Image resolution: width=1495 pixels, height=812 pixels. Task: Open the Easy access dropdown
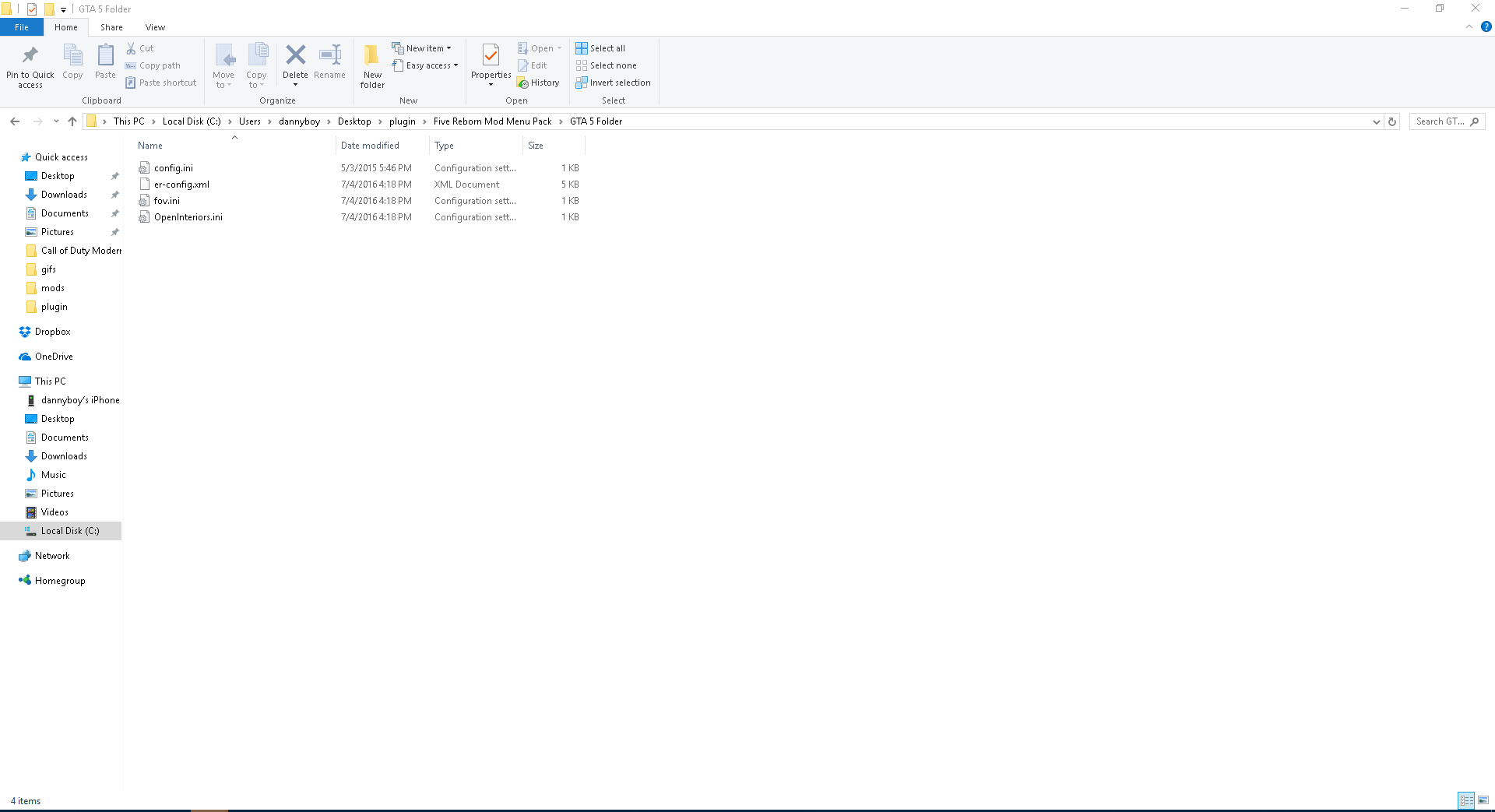(x=425, y=65)
